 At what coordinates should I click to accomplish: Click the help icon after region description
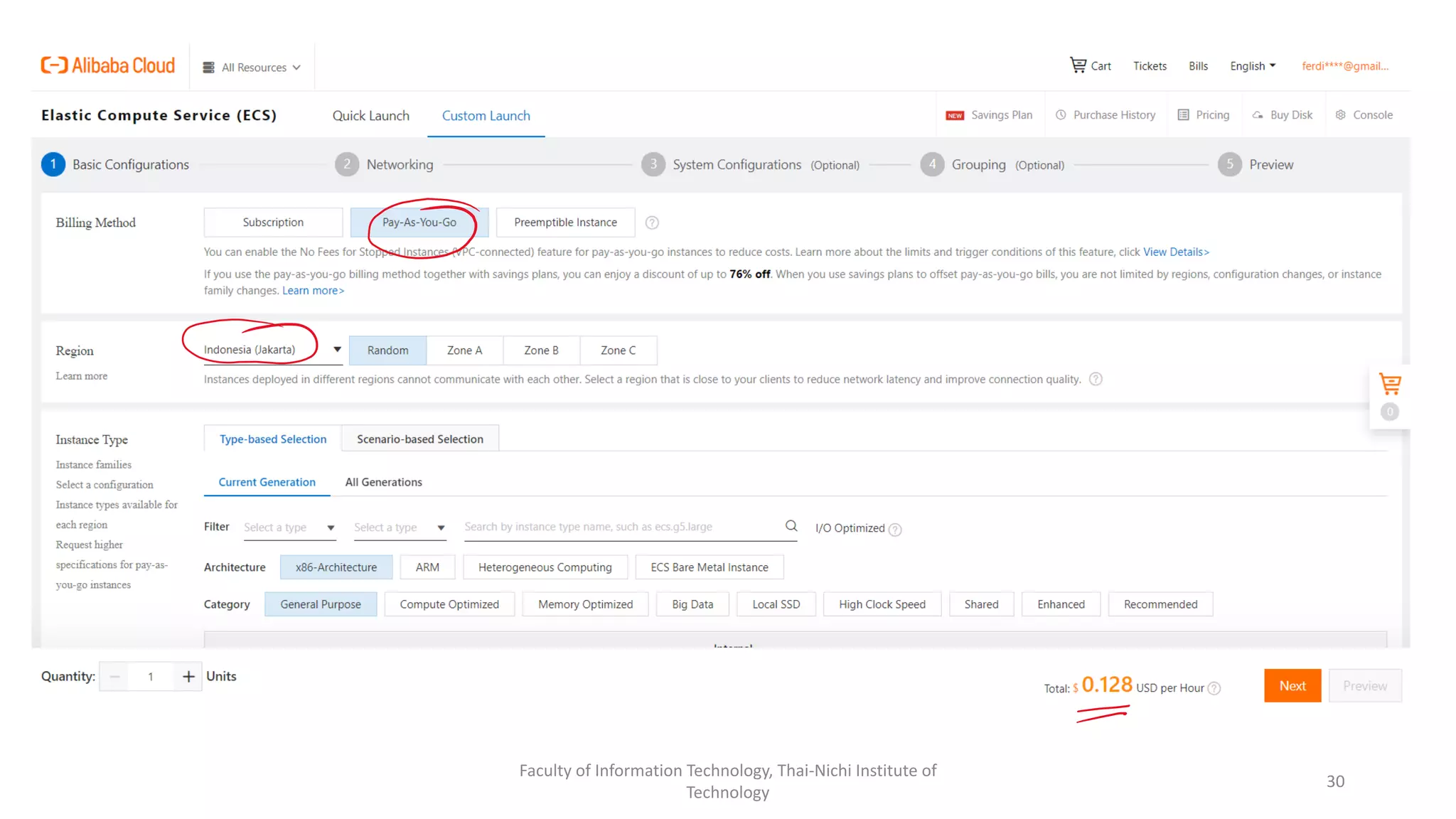pyautogui.click(x=1096, y=379)
